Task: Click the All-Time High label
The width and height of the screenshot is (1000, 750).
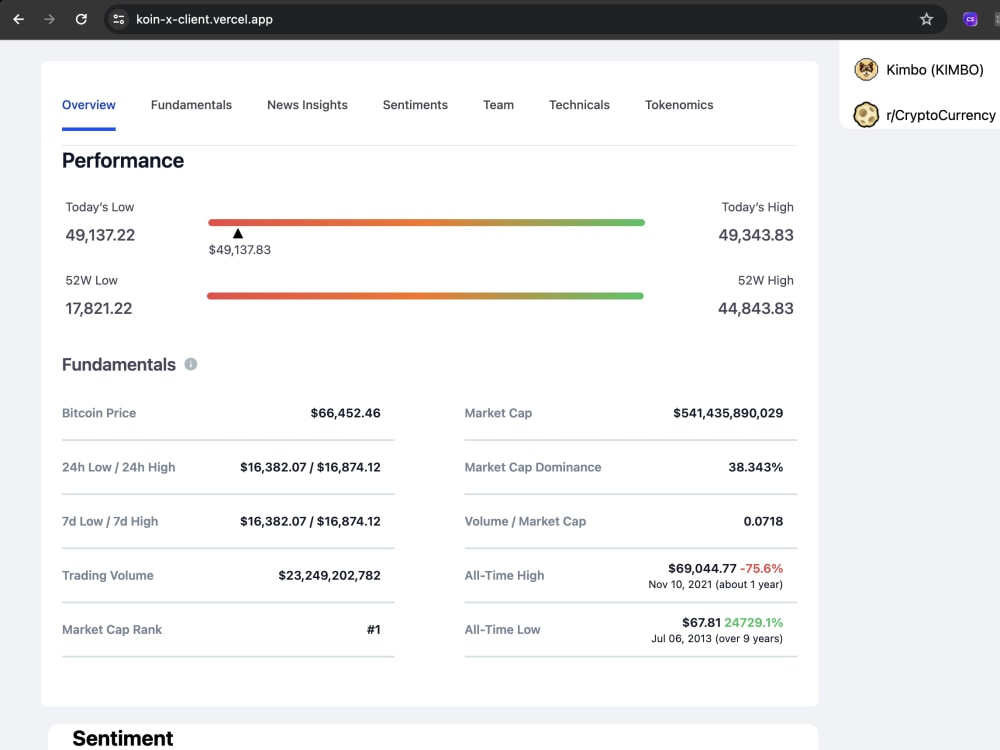Action: [504, 575]
